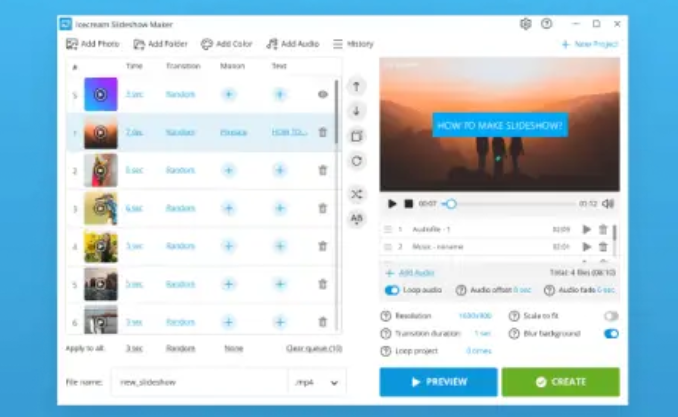Viewport: 678px width, 417px height.
Task: Play the slideshow preview with the play icon
Action: point(392,203)
